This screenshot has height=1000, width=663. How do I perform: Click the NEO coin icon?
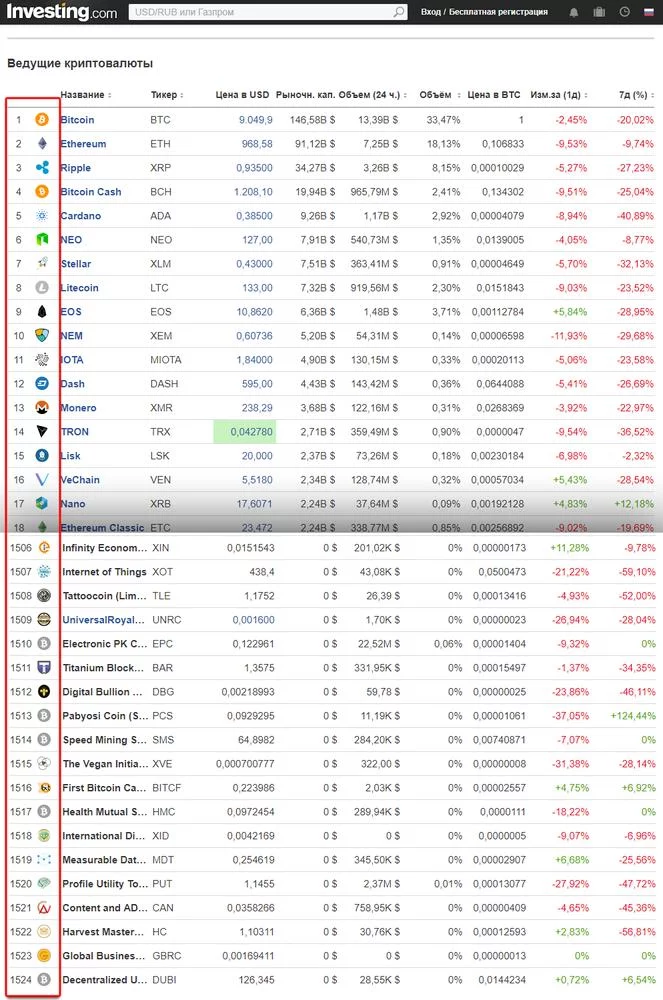(x=43, y=240)
